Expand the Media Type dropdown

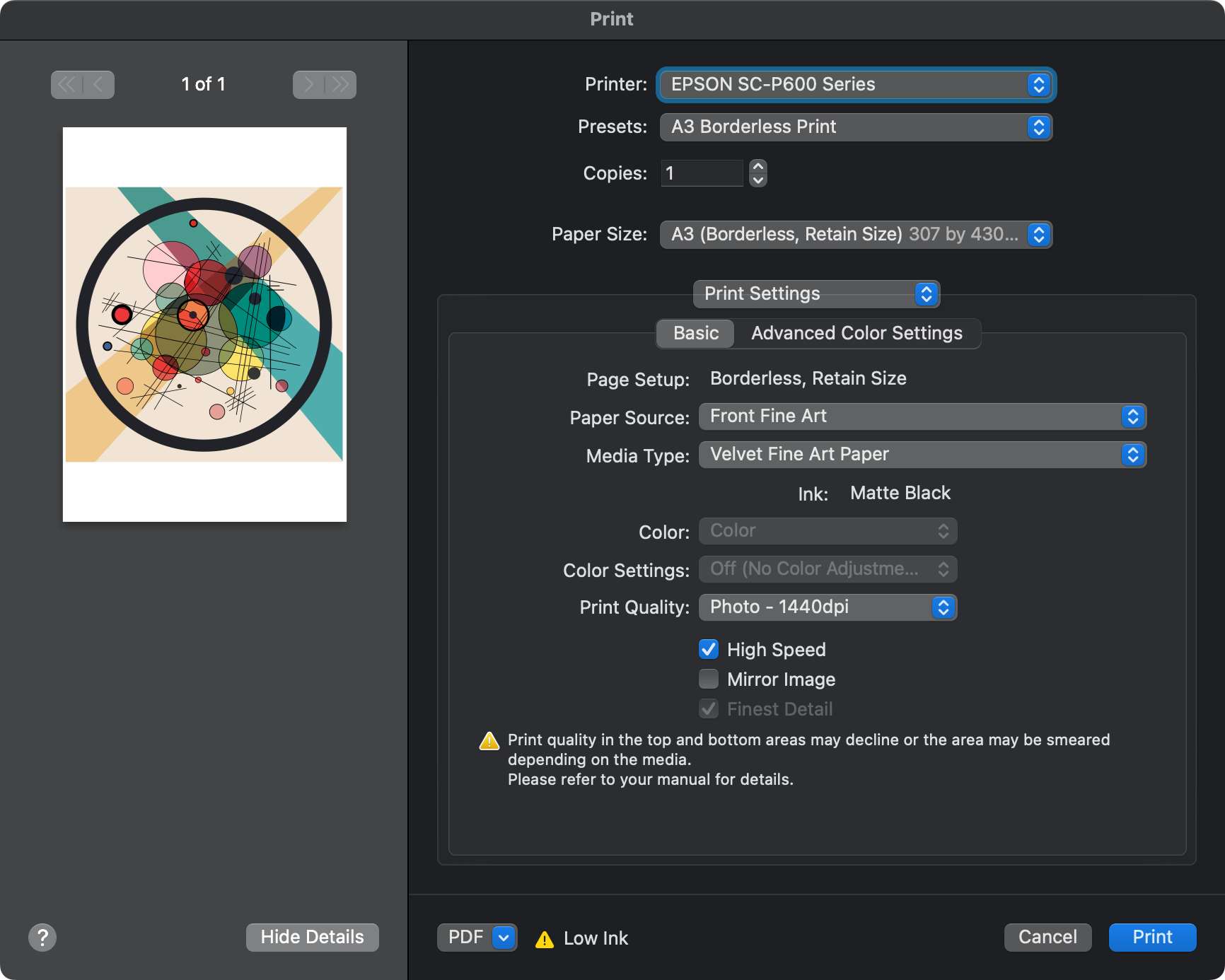click(x=922, y=455)
